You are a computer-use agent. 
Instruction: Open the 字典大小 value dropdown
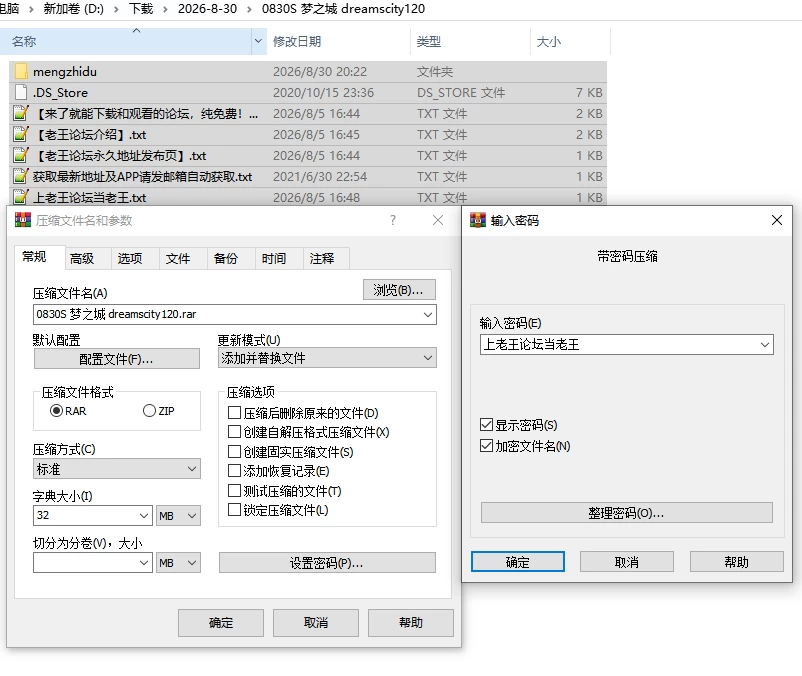click(144, 515)
